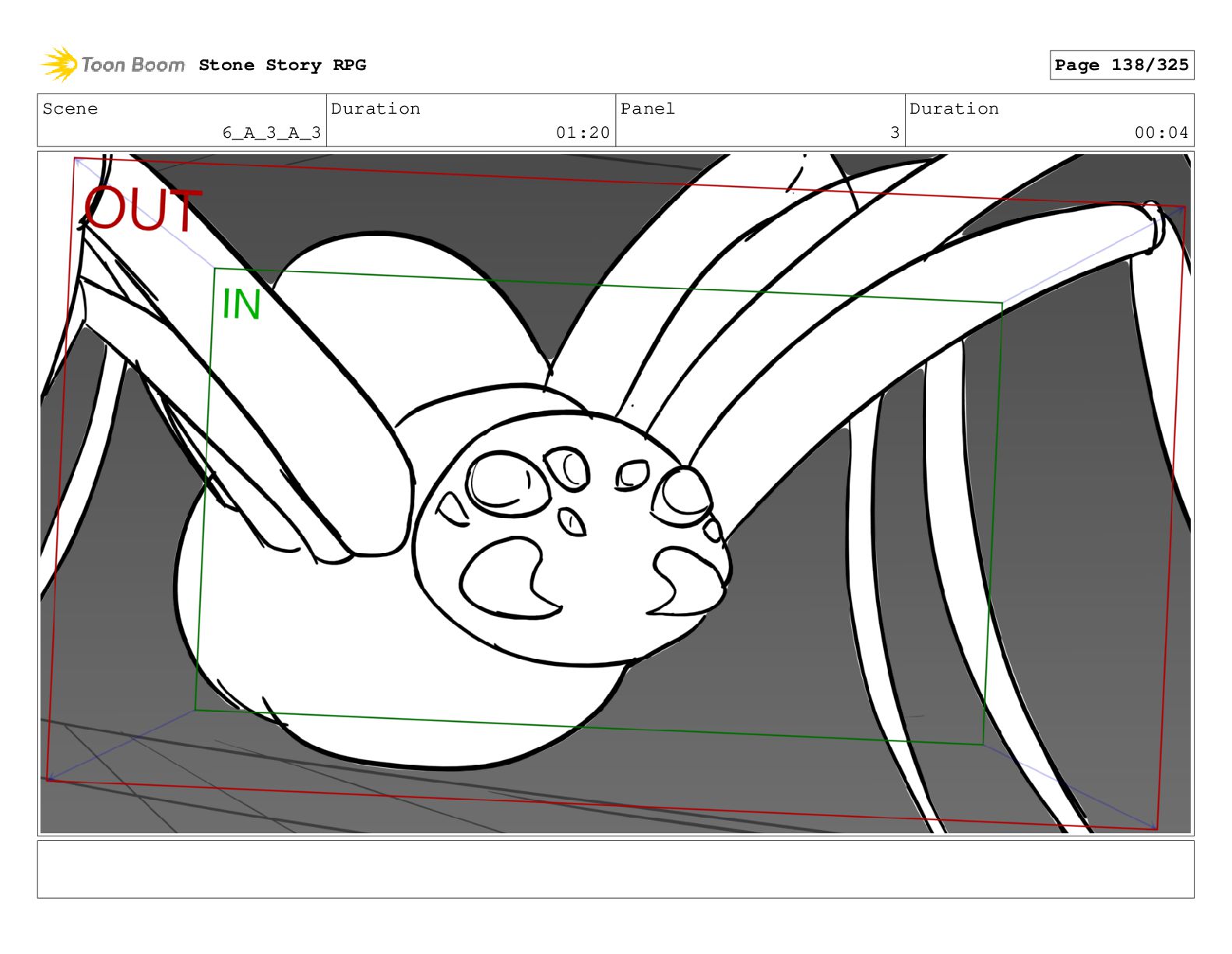This screenshot has width=1232, height=954.
Task: Click the scene duration value '01:20'
Action: 583,133
